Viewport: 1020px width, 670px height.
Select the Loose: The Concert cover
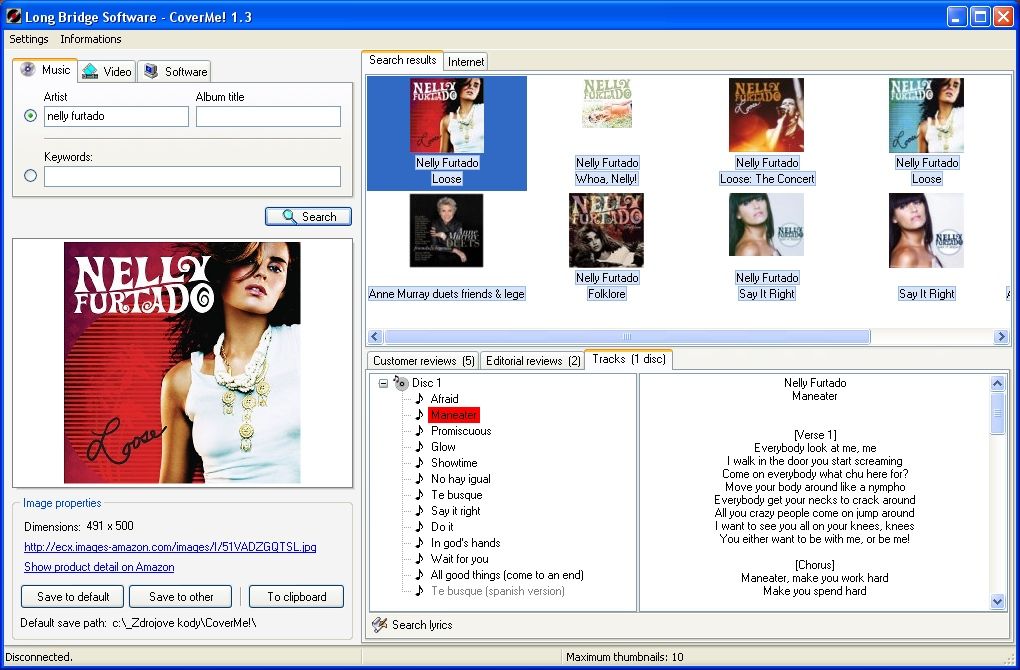(x=766, y=115)
